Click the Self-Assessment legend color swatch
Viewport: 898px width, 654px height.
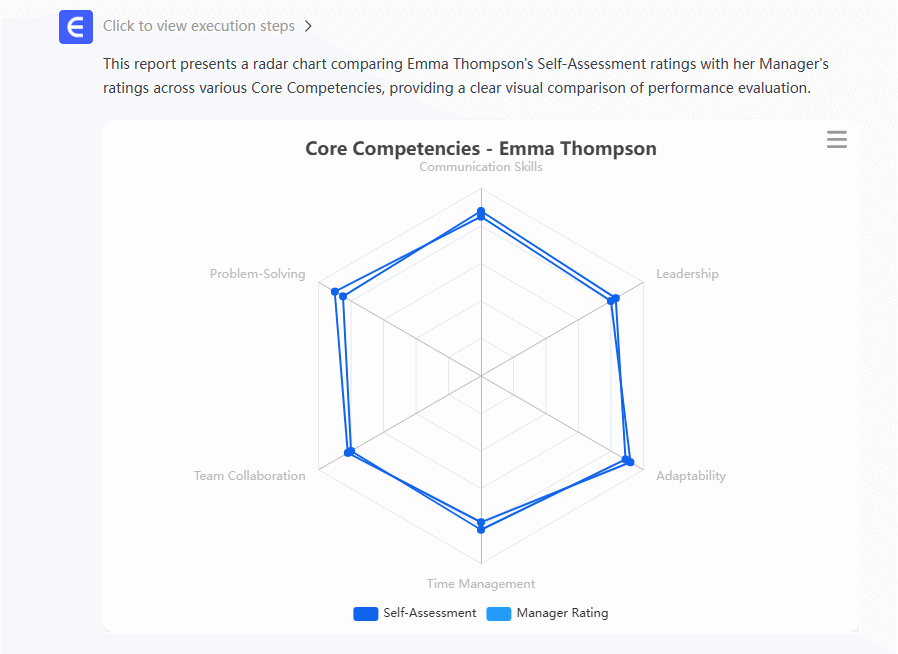pos(365,614)
